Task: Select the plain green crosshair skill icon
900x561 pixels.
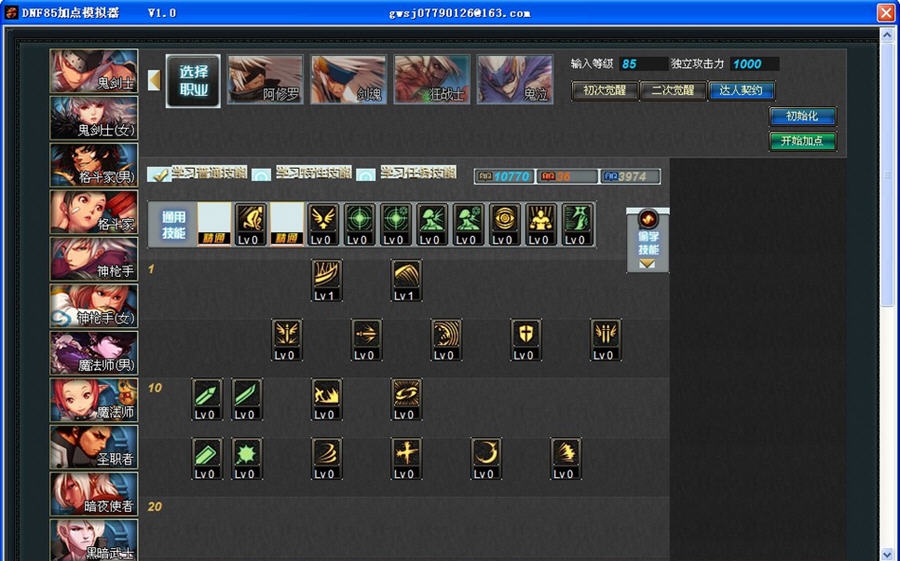Action: [360, 224]
